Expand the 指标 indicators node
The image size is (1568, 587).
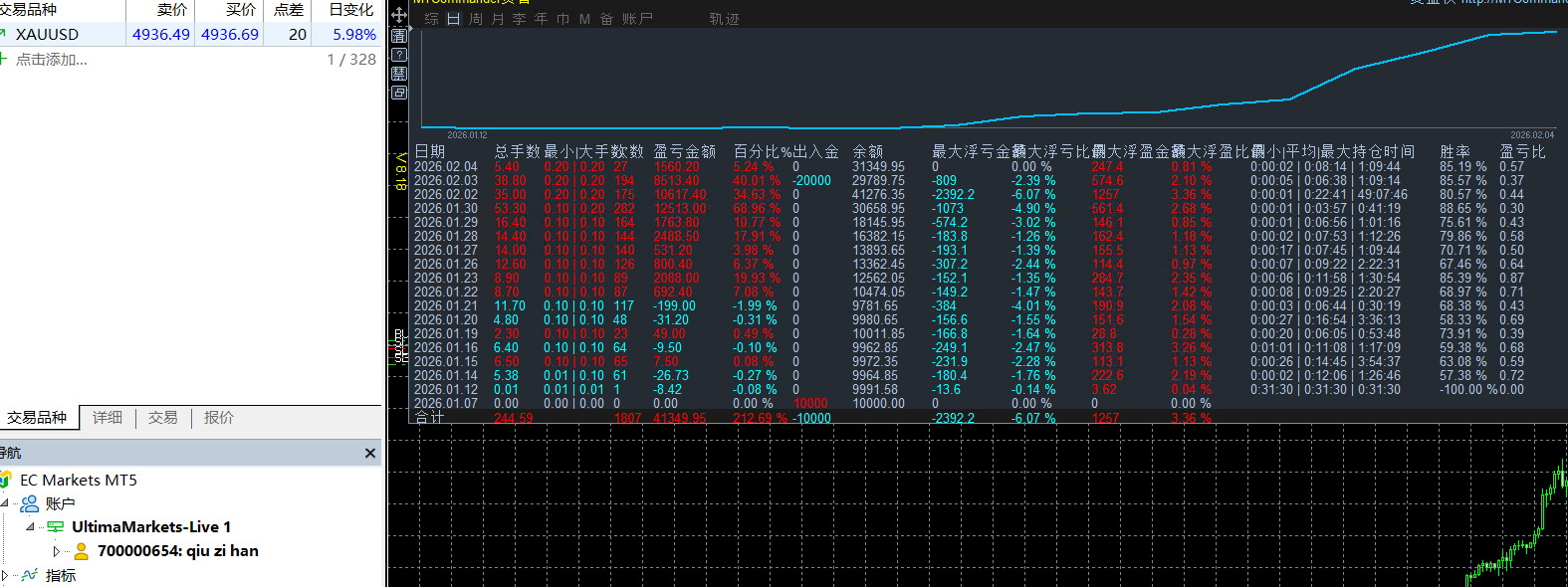point(5,575)
